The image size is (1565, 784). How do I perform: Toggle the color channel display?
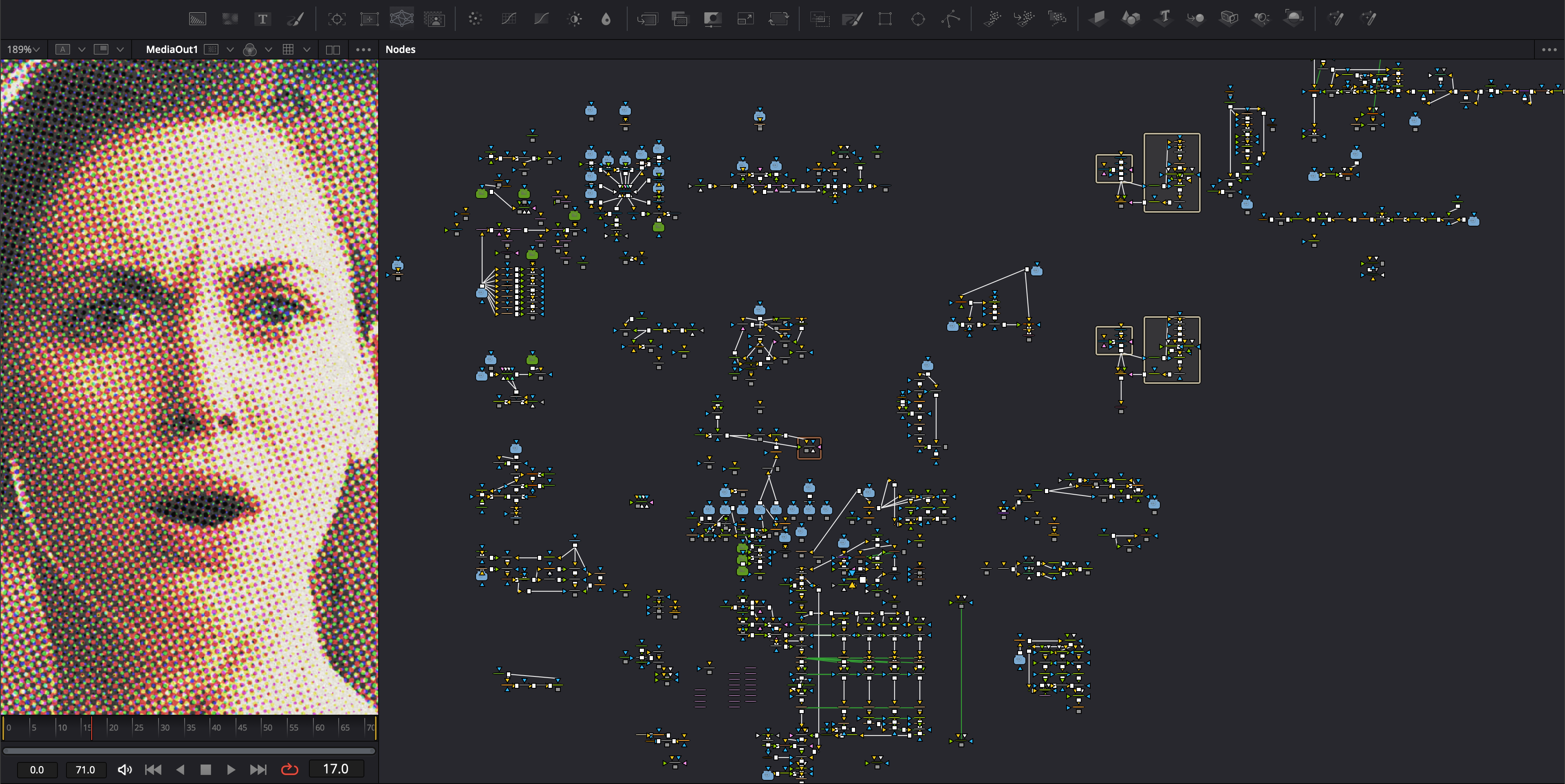point(249,50)
